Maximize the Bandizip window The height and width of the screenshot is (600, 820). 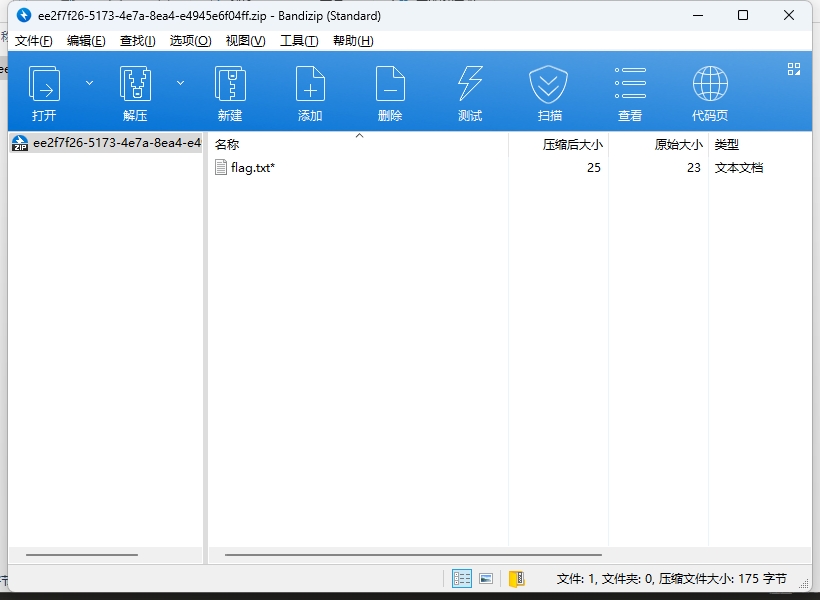743,15
